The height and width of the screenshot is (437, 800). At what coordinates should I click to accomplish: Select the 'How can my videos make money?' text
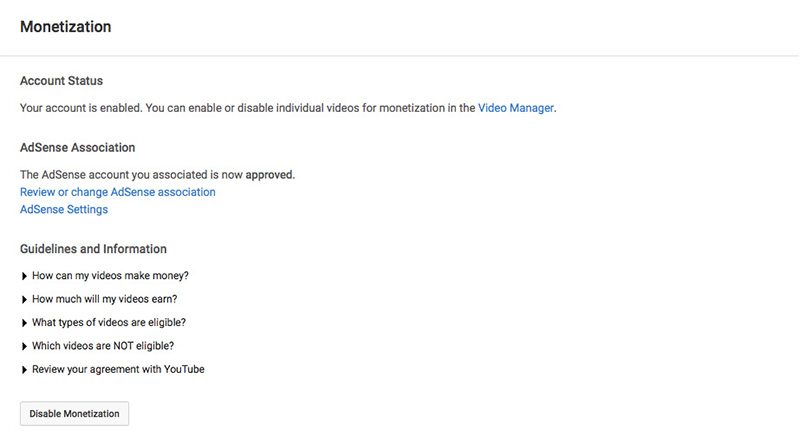[x=111, y=275]
